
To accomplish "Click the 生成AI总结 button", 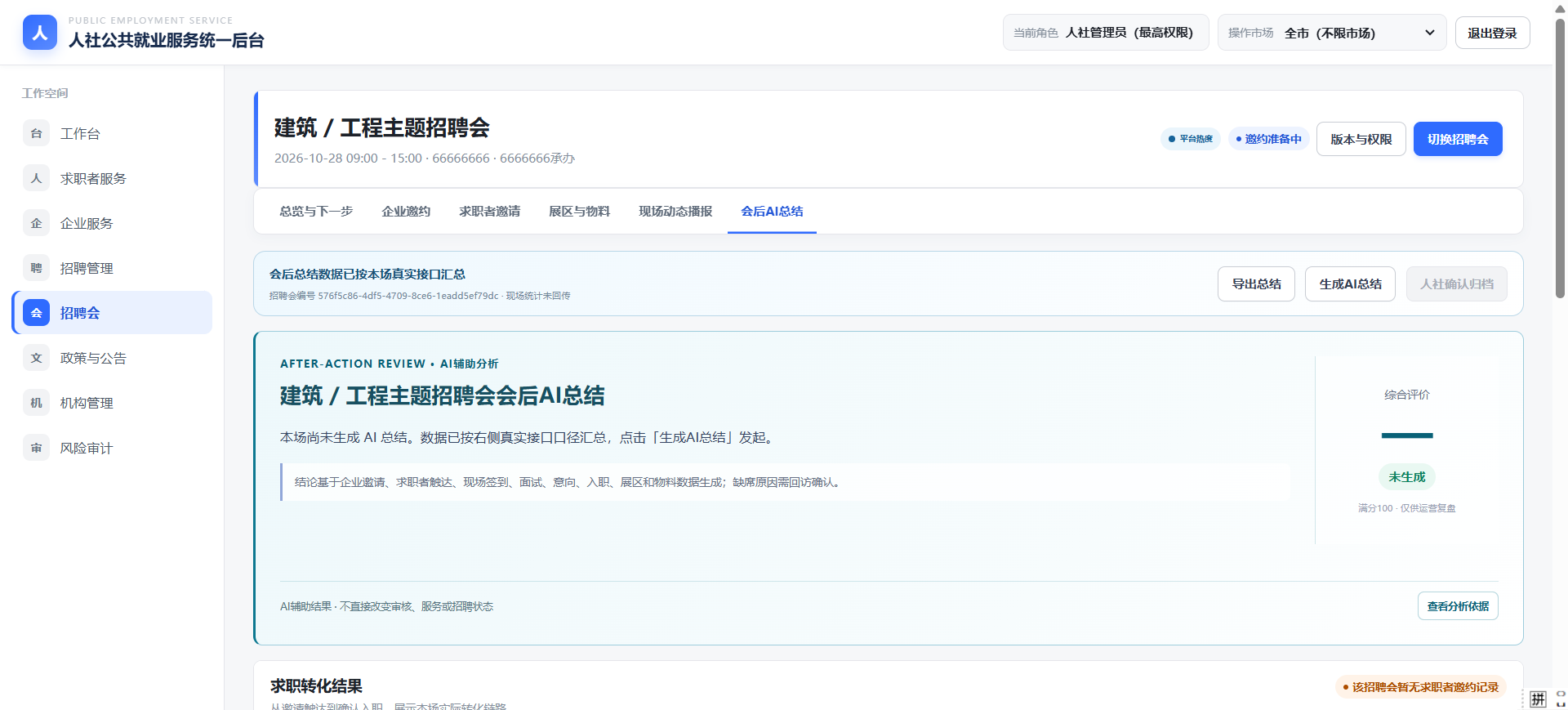I will (x=1350, y=284).
